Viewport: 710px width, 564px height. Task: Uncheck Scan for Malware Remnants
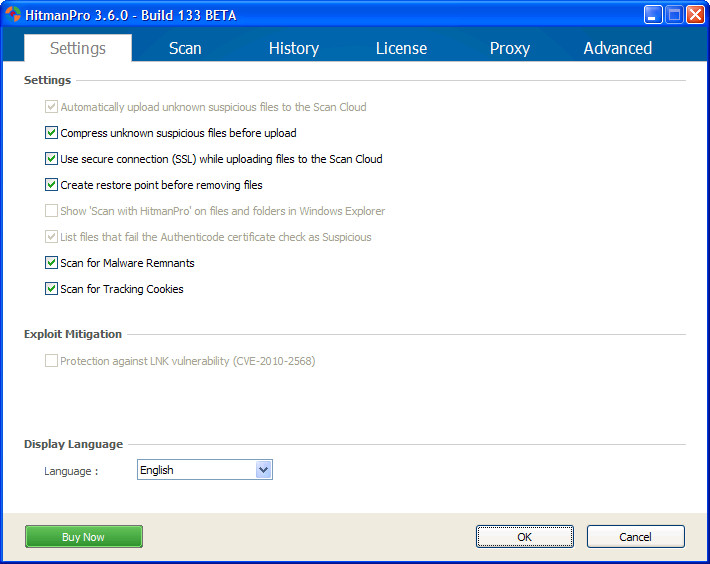51,263
